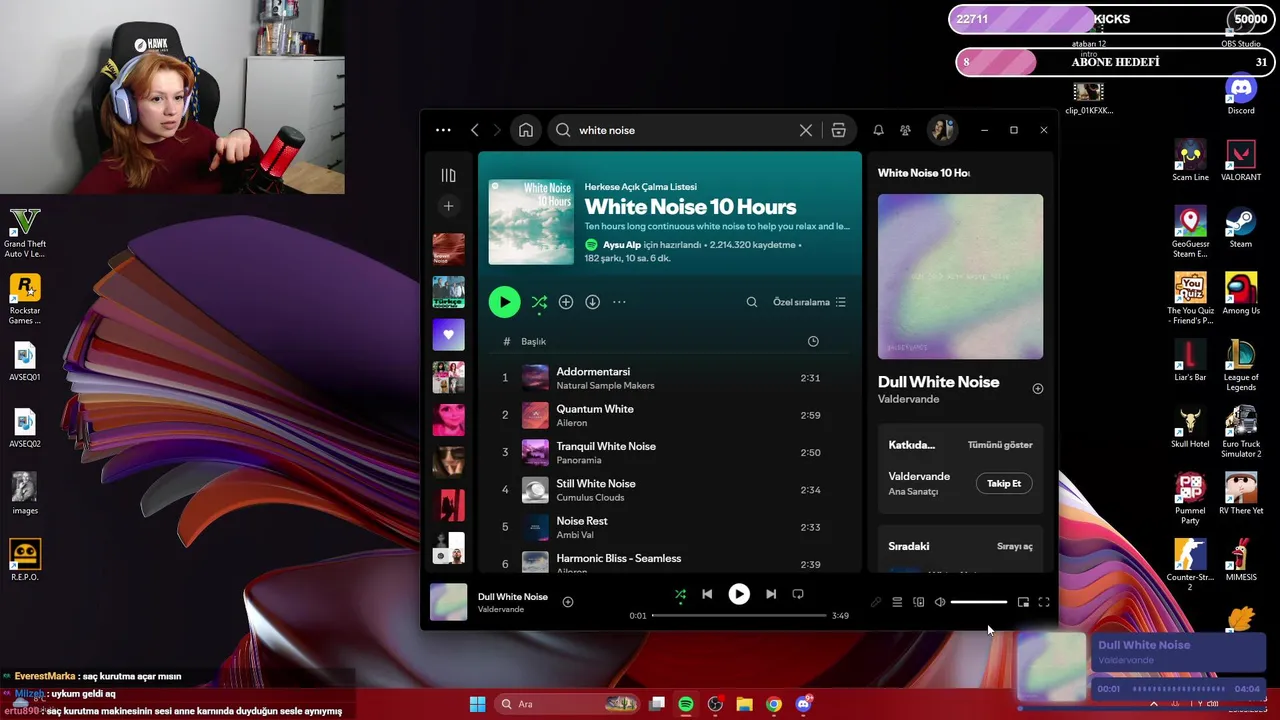
Task: Click Aysu Alp playlist owner link
Action: (x=622, y=245)
